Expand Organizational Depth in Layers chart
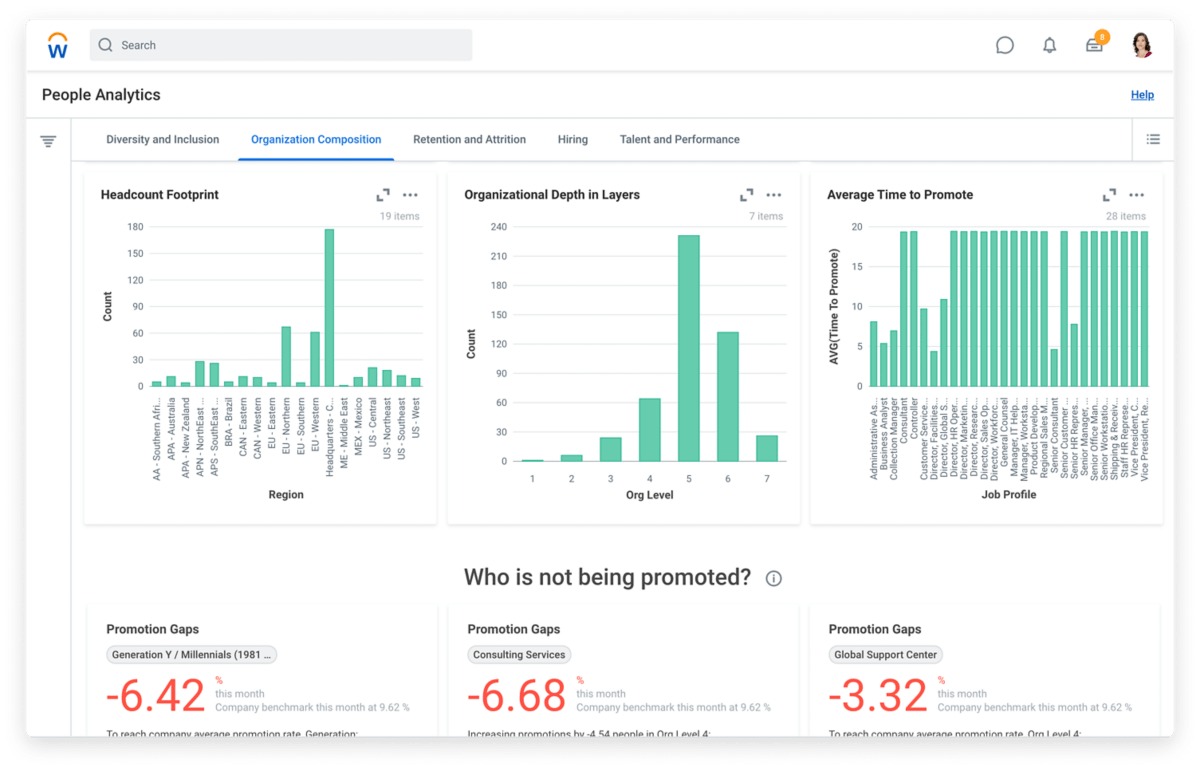Viewport: 1200px width, 770px height. [x=746, y=195]
